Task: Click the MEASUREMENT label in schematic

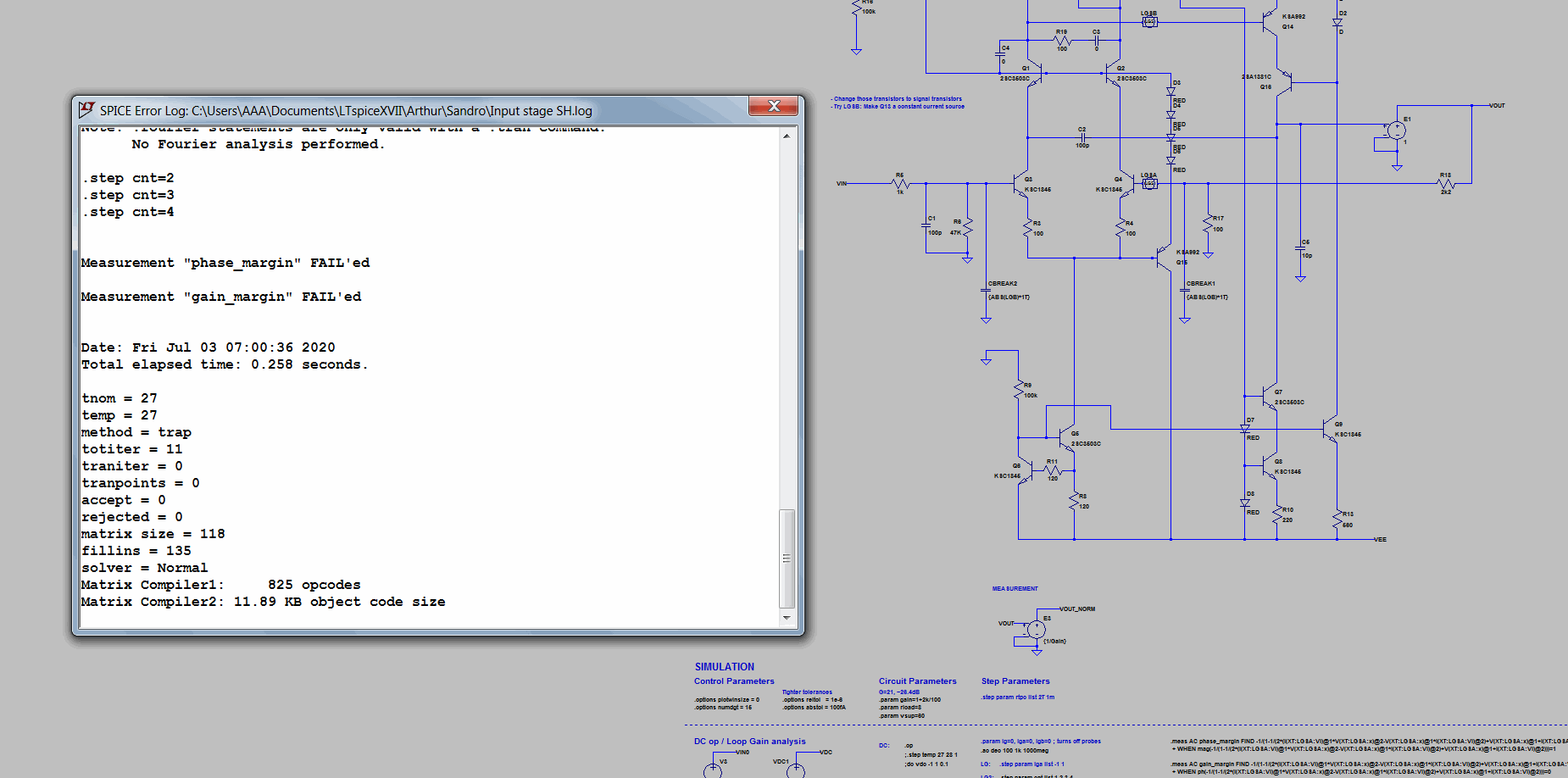Action: click(1015, 589)
